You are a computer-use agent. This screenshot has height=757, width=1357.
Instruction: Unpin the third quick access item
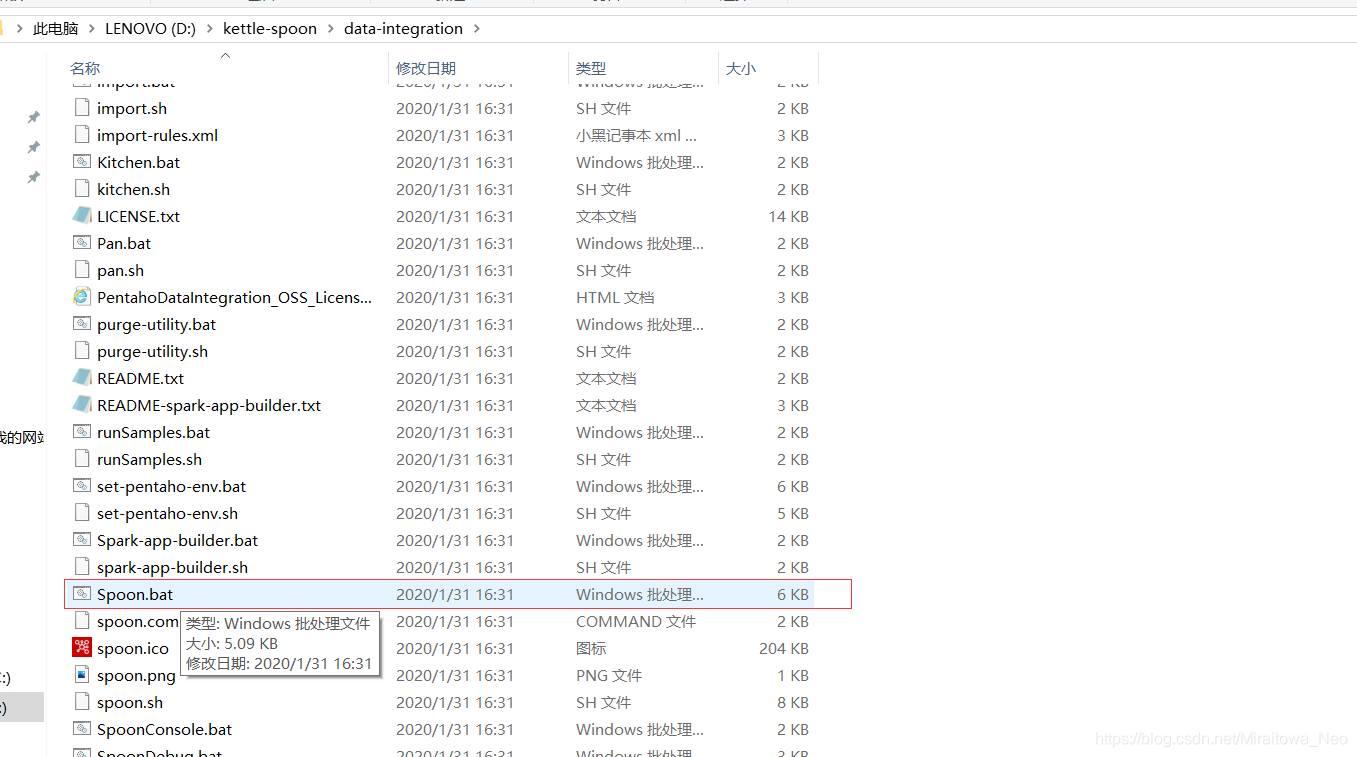[x=33, y=177]
